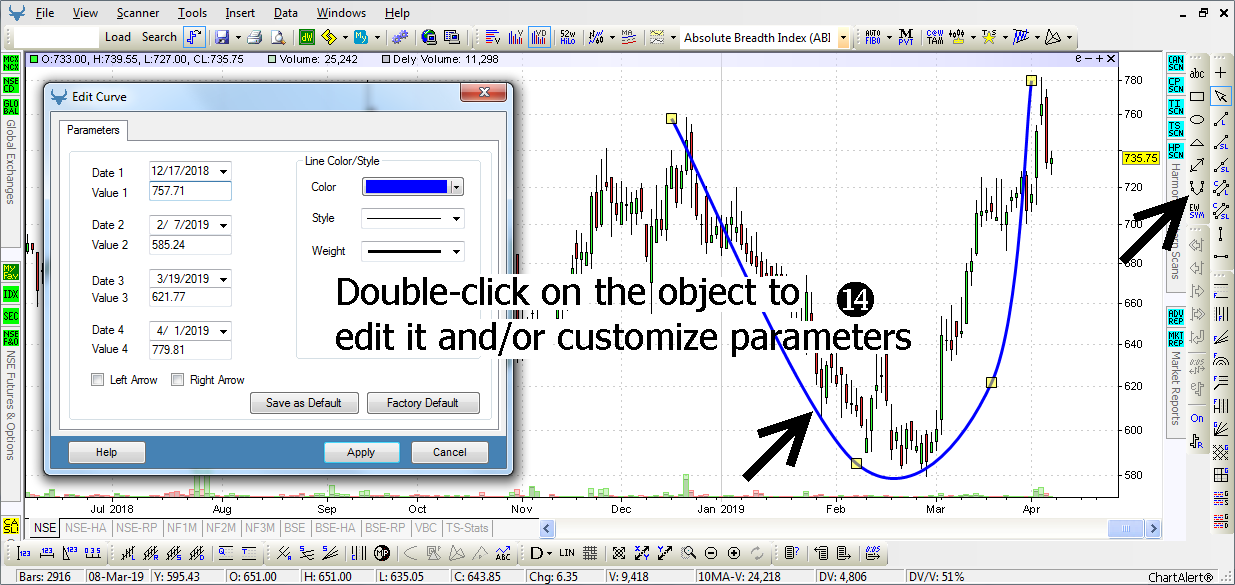Image resolution: width=1235 pixels, height=585 pixels.
Task: Click the Apply button
Action: (361, 452)
